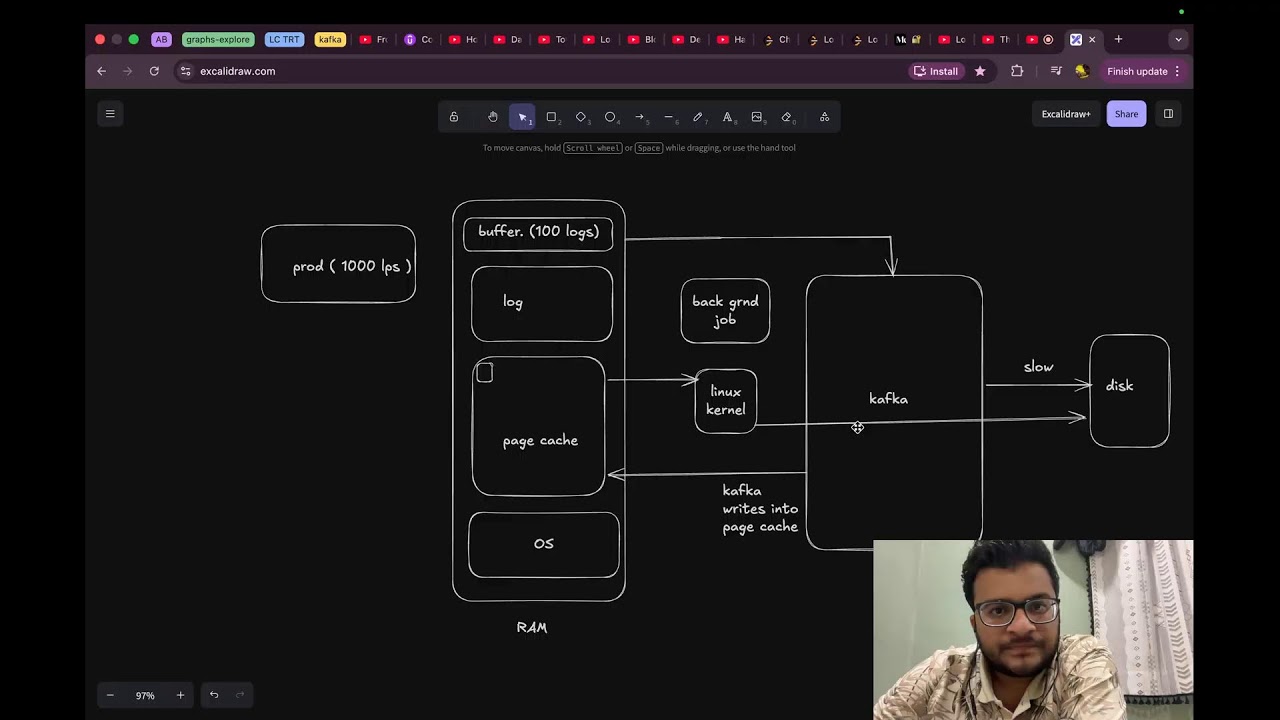This screenshot has width=1280, height=720.
Task: Select the 'slow' arrow label
Action: (x=1039, y=367)
